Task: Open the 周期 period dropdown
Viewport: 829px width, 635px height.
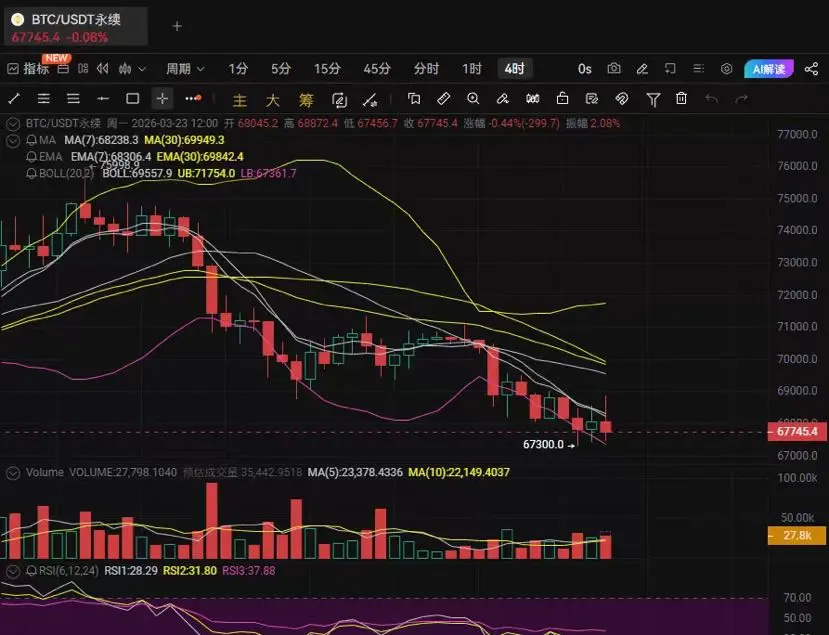Action: click(x=185, y=69)
